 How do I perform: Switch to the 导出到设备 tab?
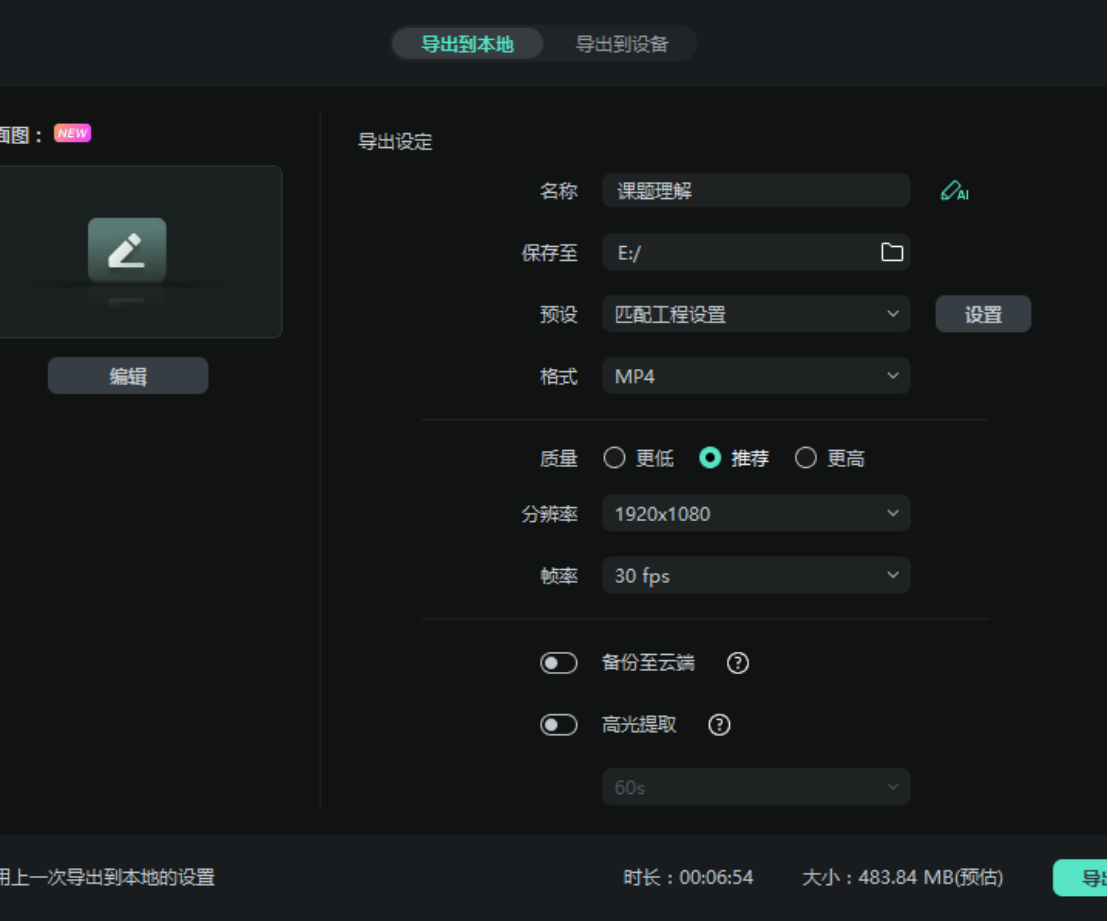coord(620,44)
